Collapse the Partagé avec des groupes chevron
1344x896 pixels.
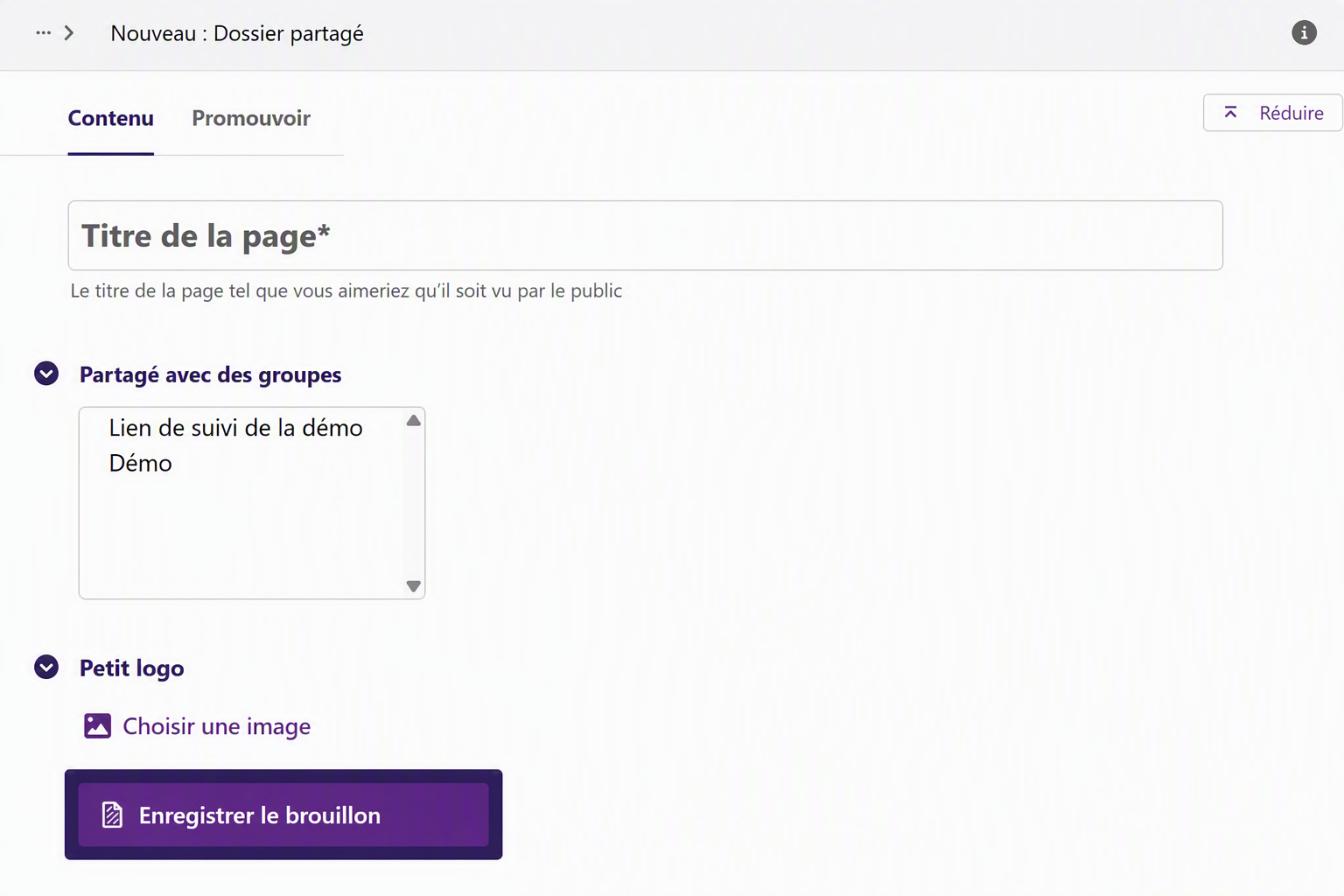[46, 374]
